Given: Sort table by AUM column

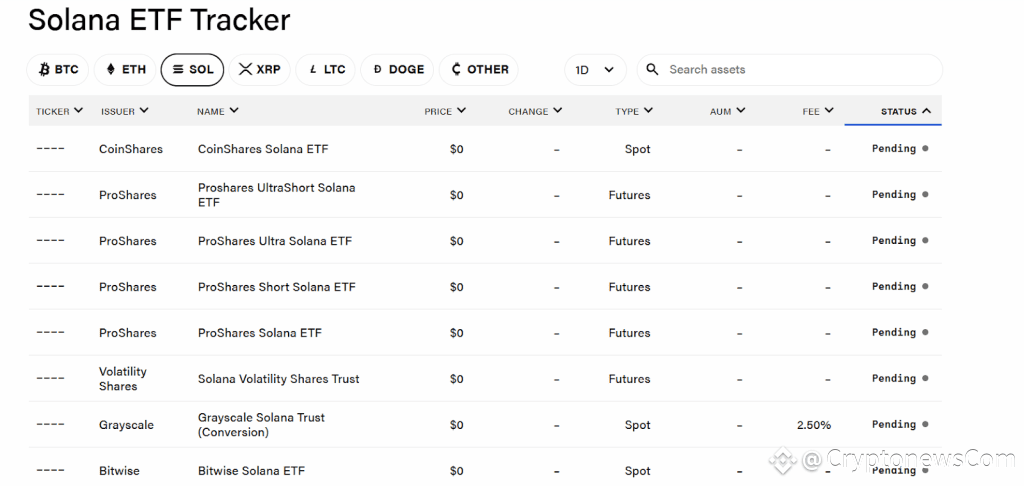Looking at the screenshot, I should [727, 111].
